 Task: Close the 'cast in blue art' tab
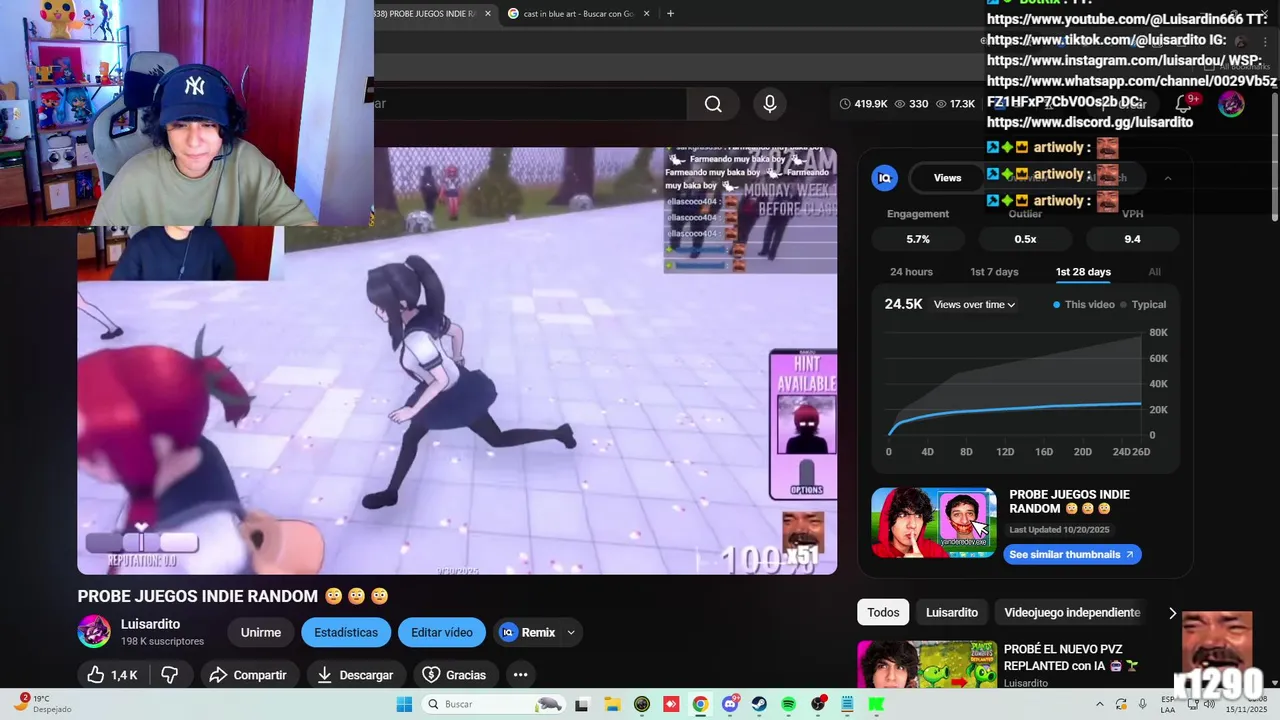pos(647,13)
